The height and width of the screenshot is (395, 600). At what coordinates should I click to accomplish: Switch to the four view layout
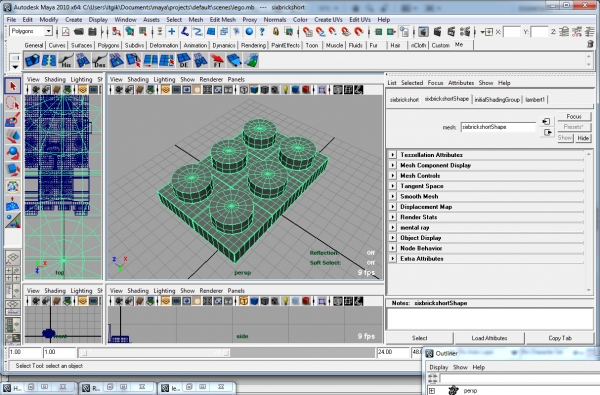coord(13,274)
